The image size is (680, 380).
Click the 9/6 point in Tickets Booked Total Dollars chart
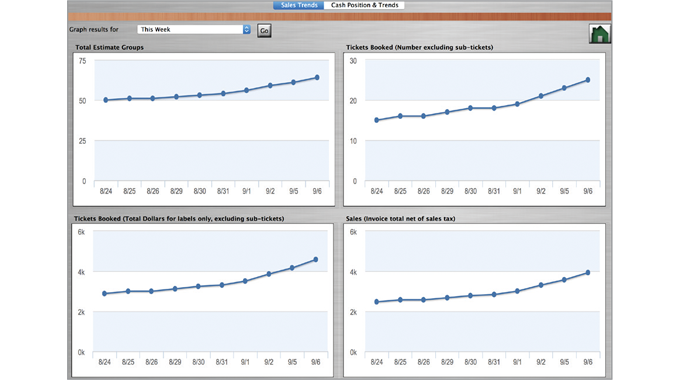click(x=316, y=259)
